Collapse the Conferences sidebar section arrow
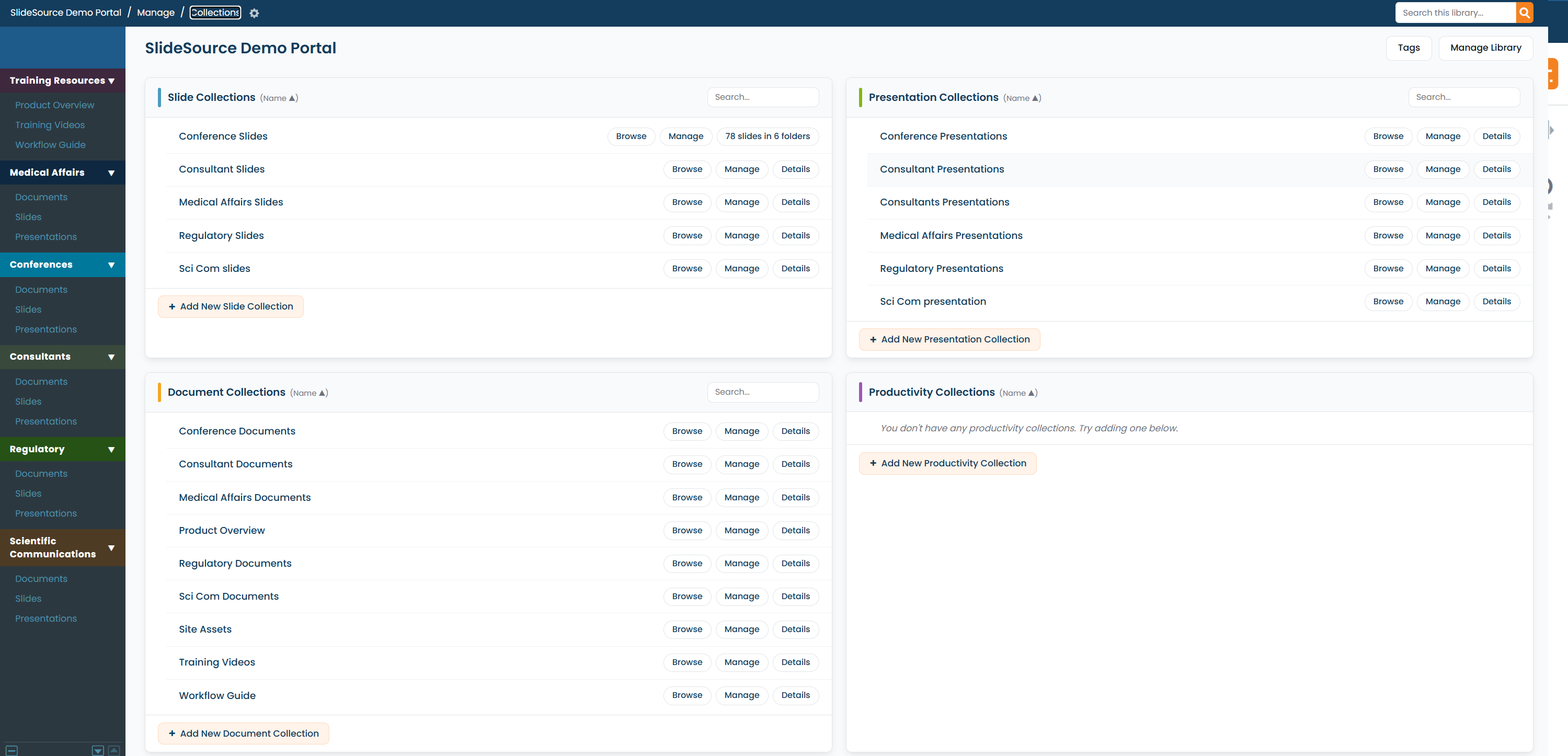Screen dimensions: 1568x756 (111, 265)
